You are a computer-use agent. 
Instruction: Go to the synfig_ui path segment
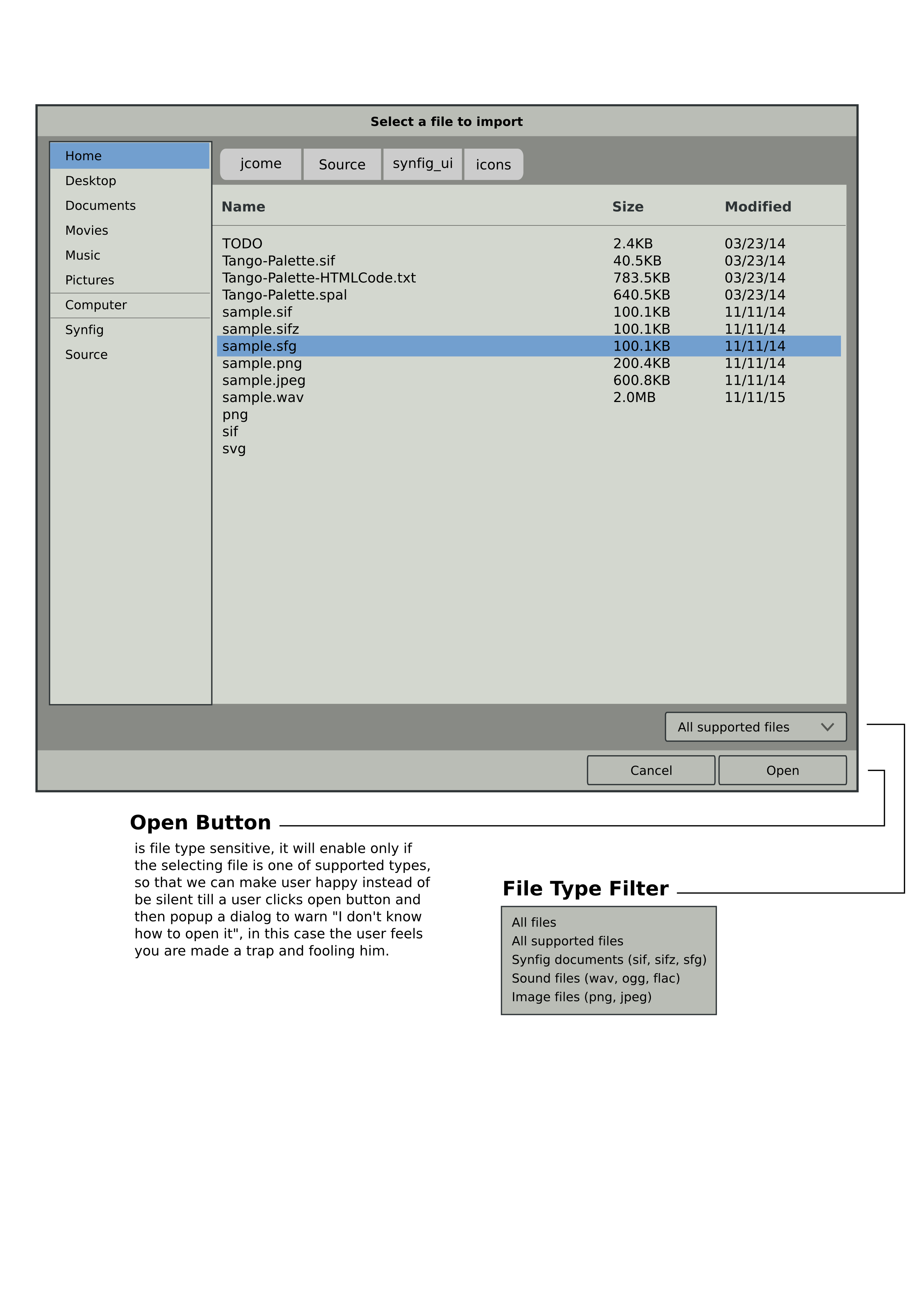(x=423, y=164)
